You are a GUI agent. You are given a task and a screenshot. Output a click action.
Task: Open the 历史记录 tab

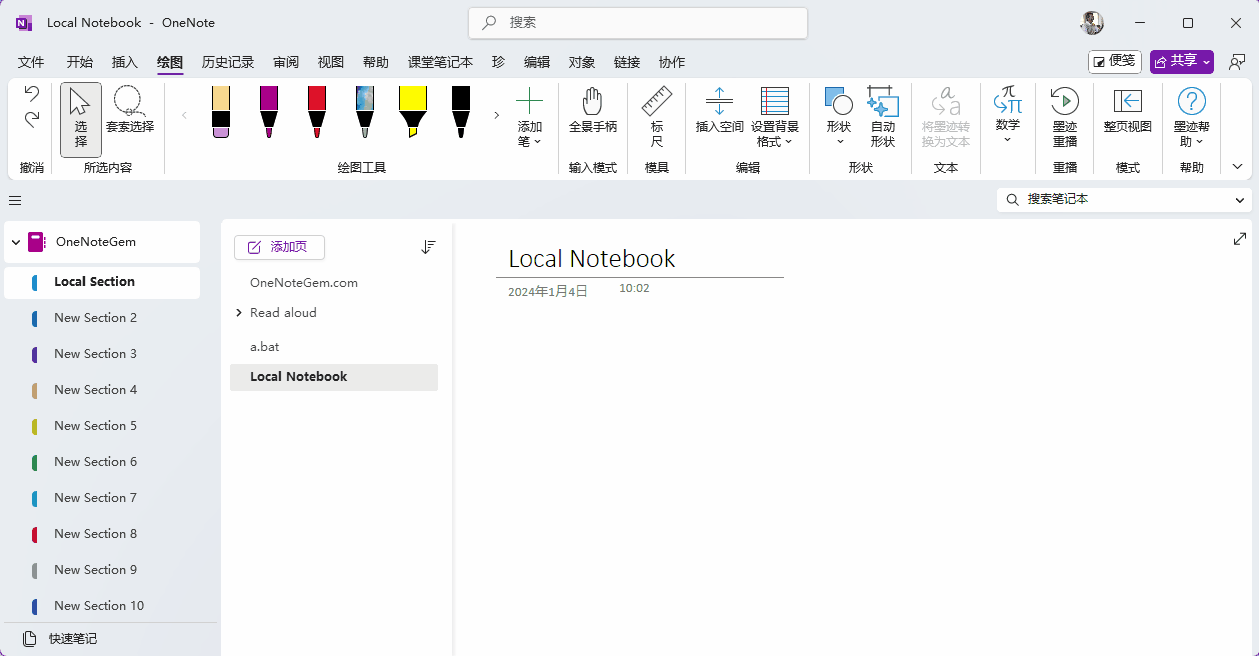[x=228, y=62]
